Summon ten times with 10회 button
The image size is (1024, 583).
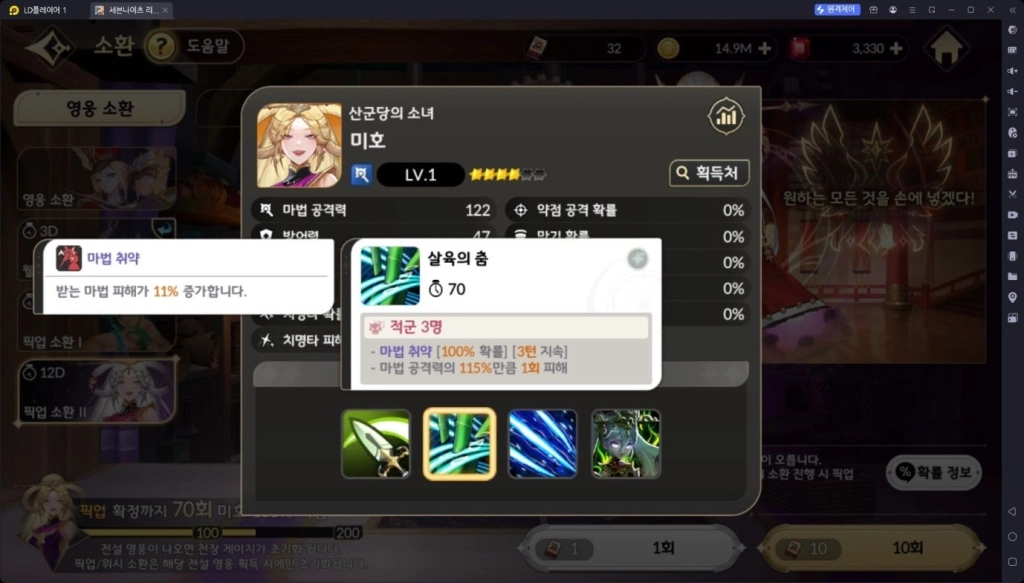872,548
